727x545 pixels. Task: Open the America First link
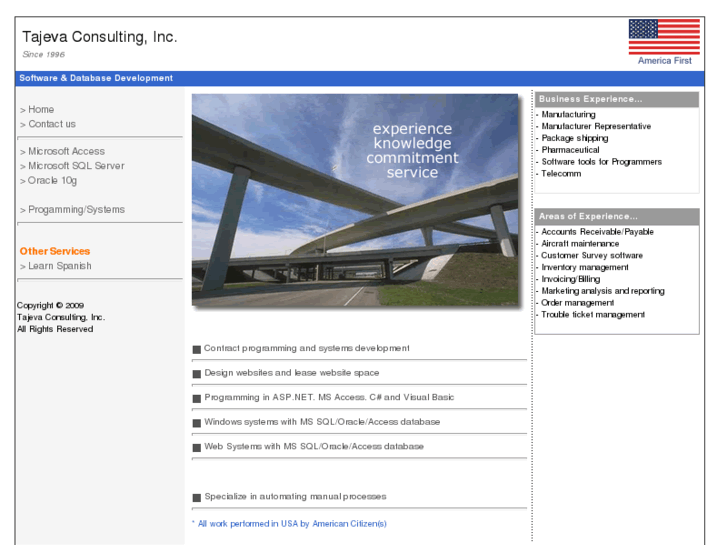664,61
